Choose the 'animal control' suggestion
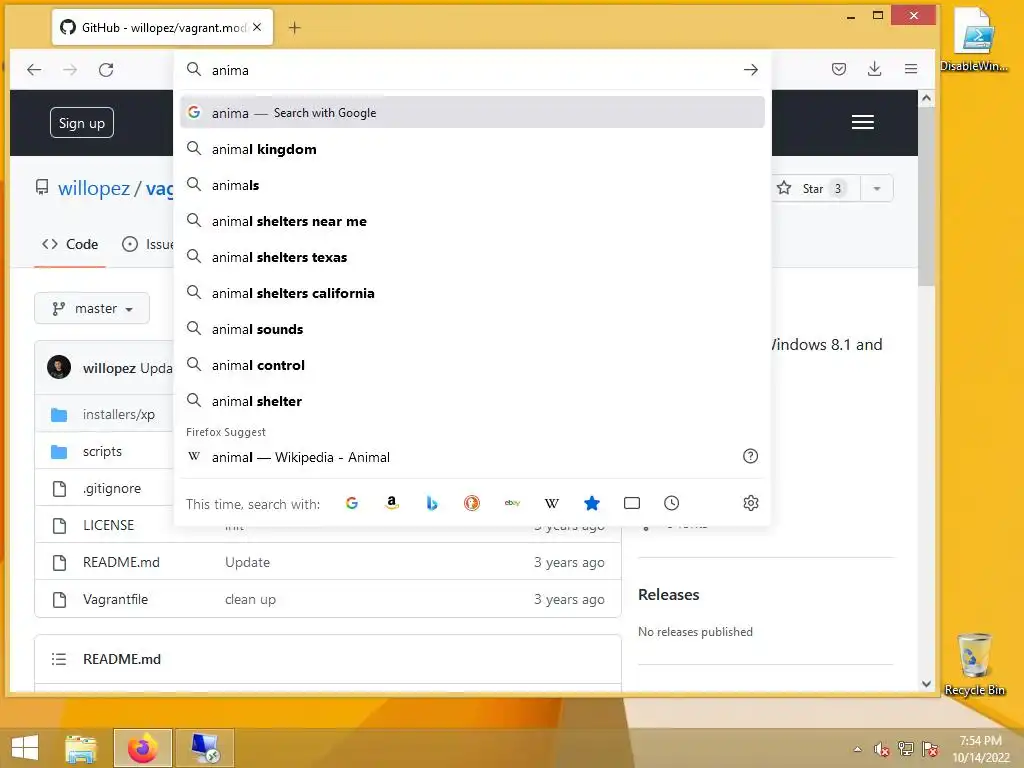 click(472, 364)
